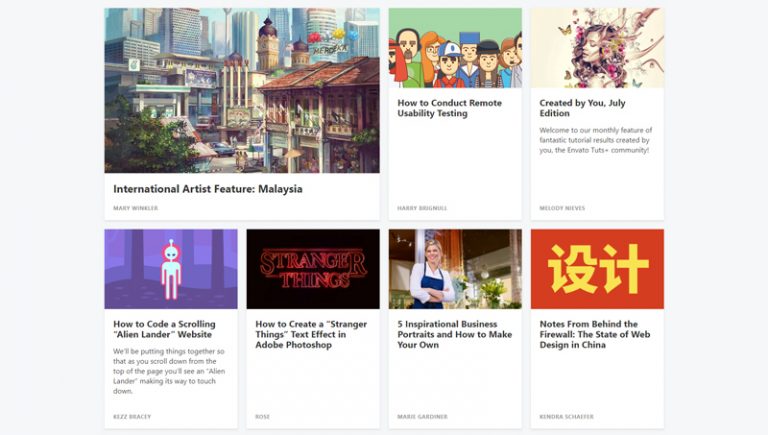Open How to Code a Scrolling Alien Lander Website

(x=164, y=329)
